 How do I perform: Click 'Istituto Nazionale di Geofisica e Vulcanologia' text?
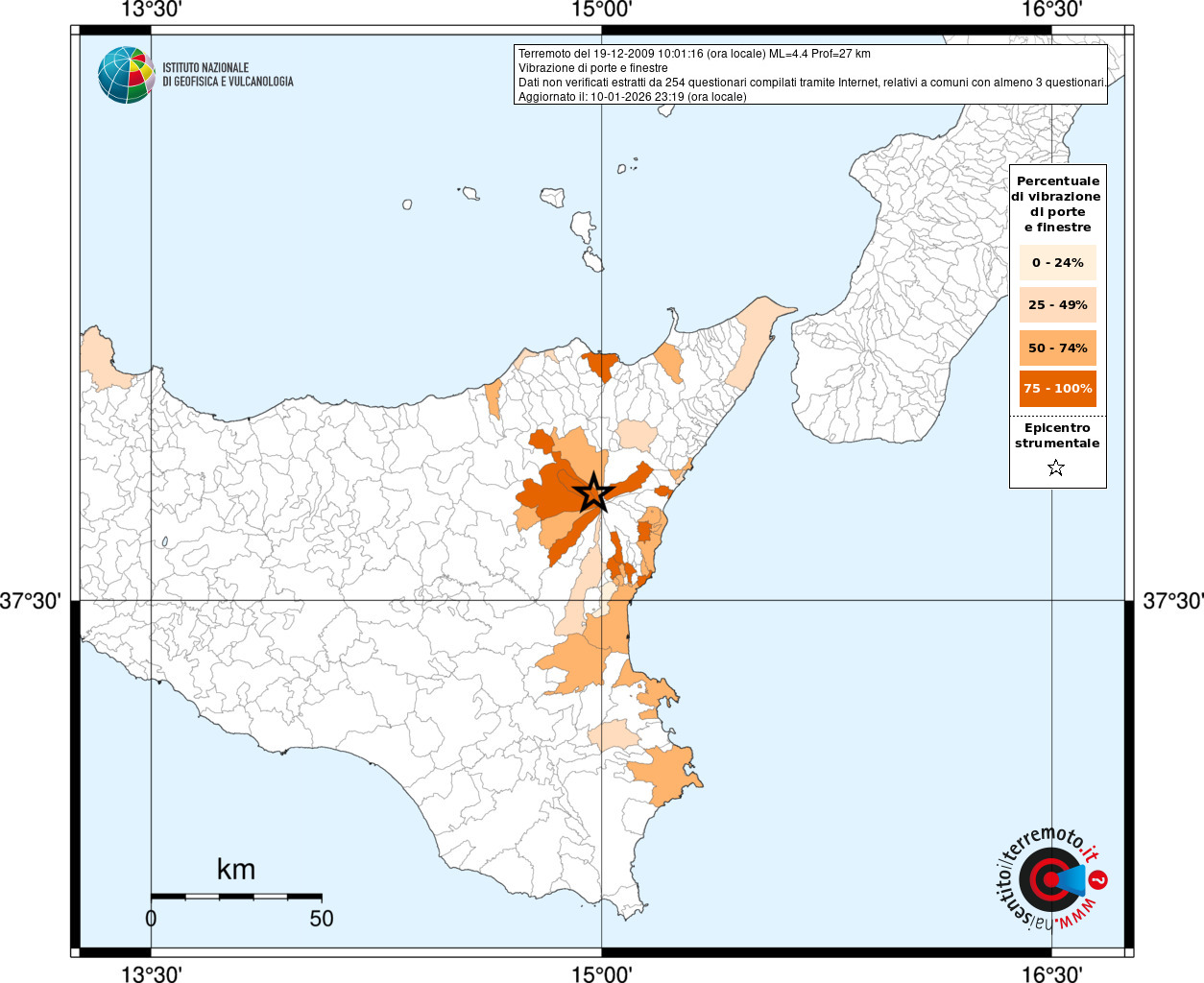pyautogui.click(x=228, y=75)
